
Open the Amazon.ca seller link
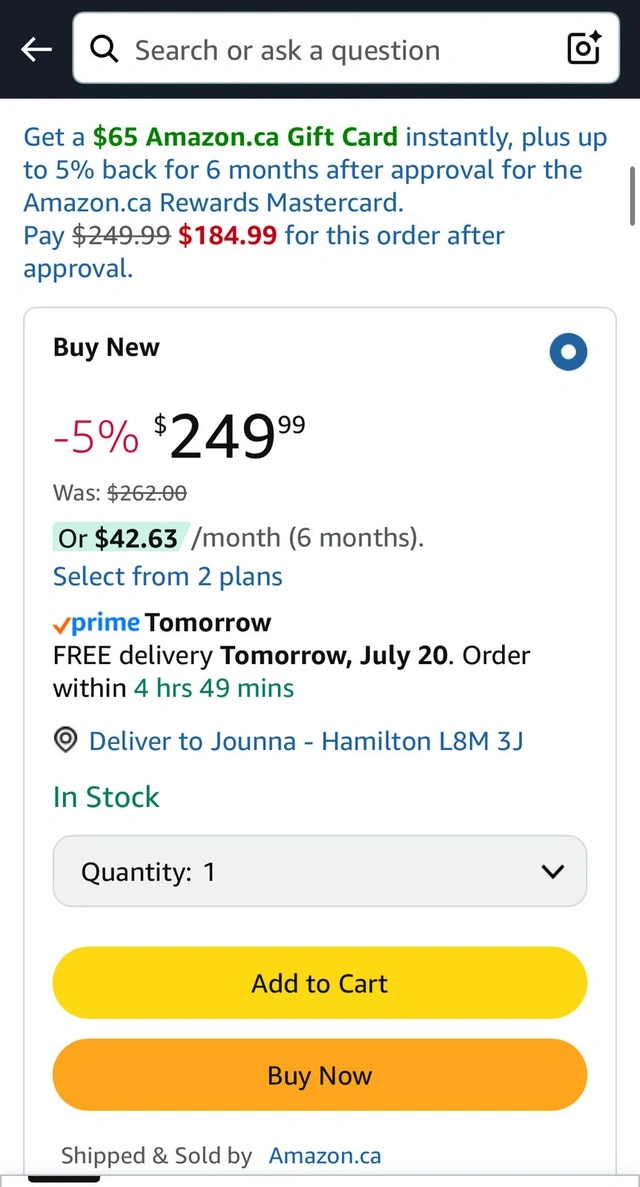(325, 1156)
